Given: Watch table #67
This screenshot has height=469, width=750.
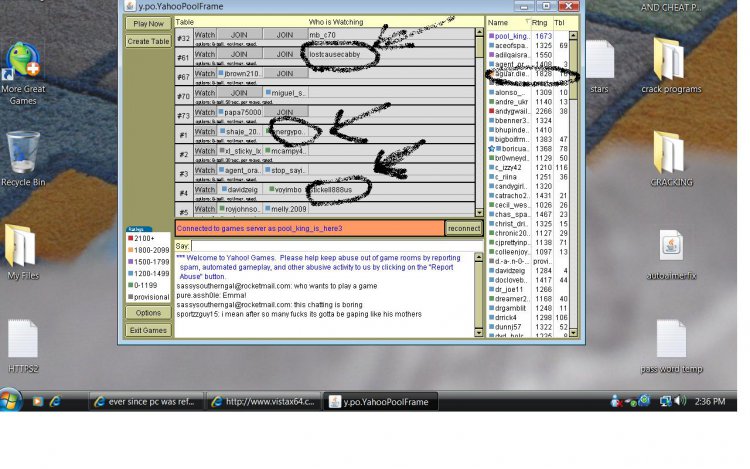Looking at the screenshot, I should (x=205, y=73).
